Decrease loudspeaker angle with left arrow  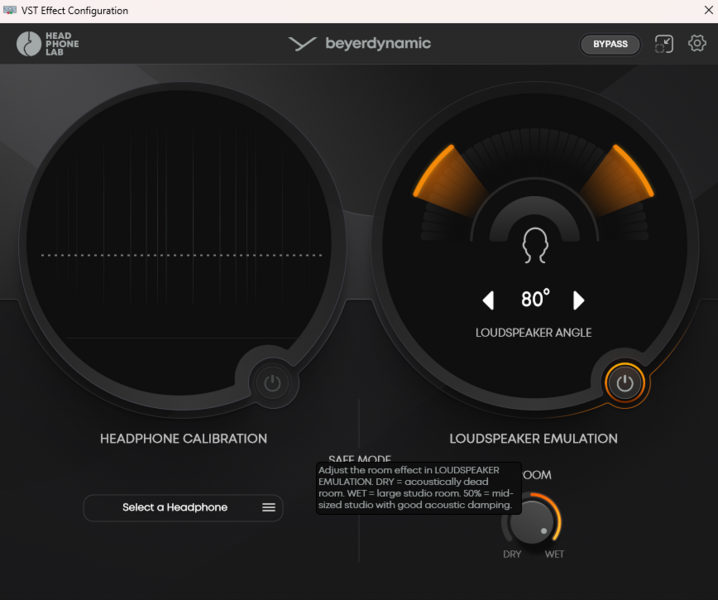(x=489, y=300)
